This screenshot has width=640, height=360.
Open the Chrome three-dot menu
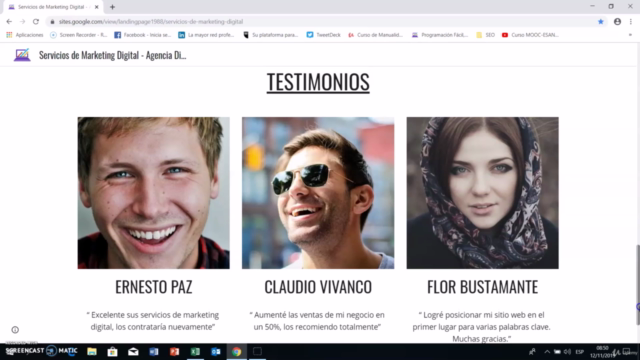631,22
